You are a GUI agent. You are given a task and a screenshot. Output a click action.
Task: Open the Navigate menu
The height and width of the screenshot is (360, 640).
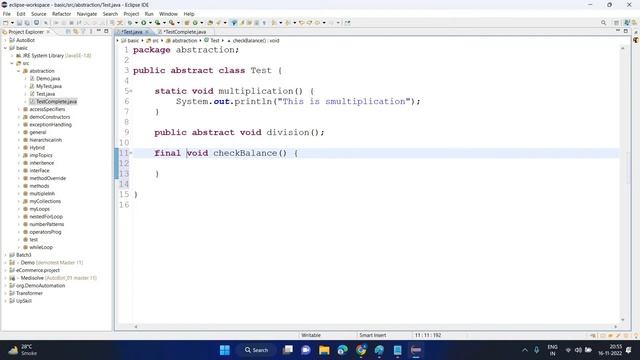[87, 14]
